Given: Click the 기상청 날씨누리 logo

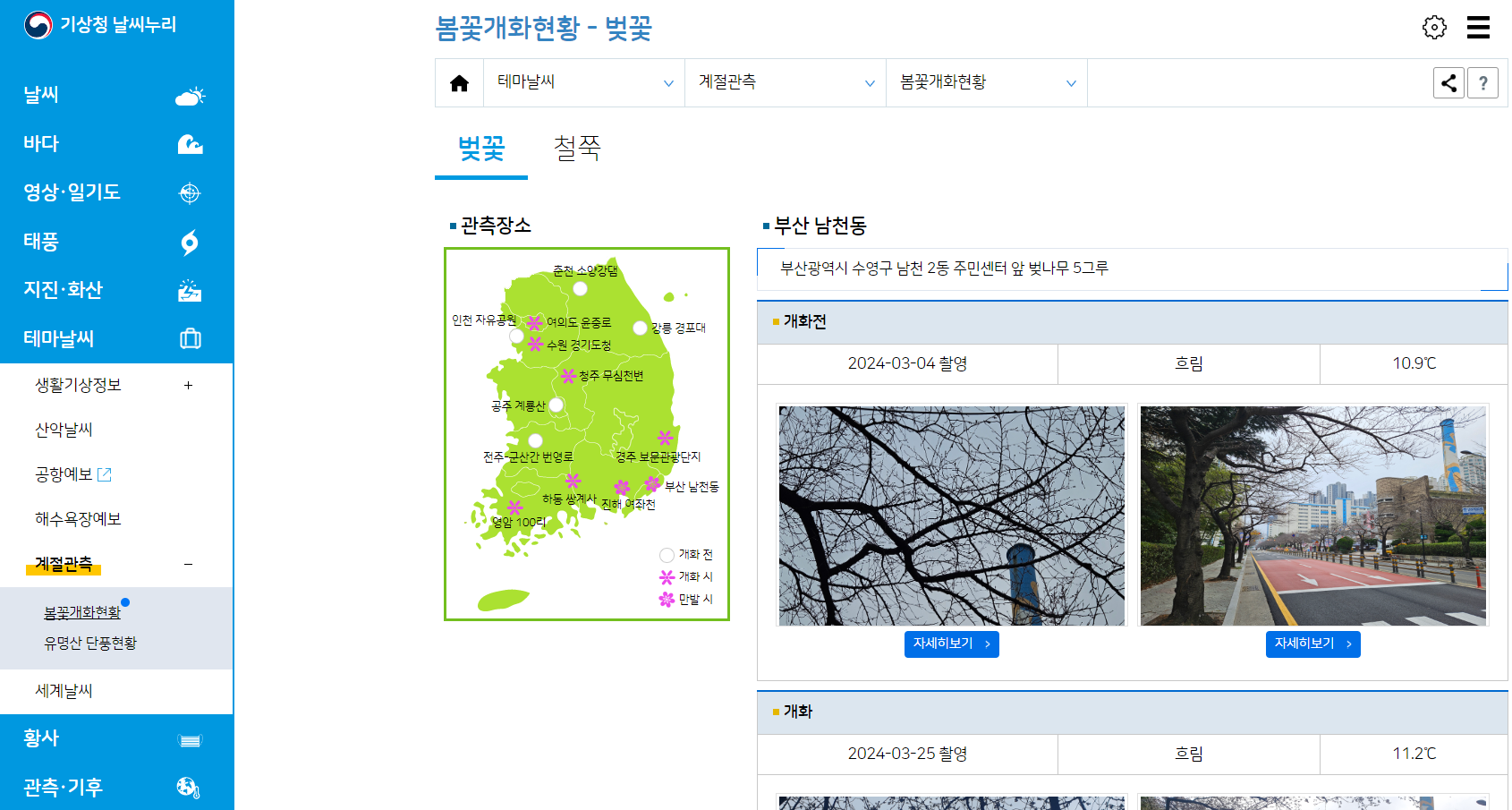Looking at the screenshot, I should (100, 25).
